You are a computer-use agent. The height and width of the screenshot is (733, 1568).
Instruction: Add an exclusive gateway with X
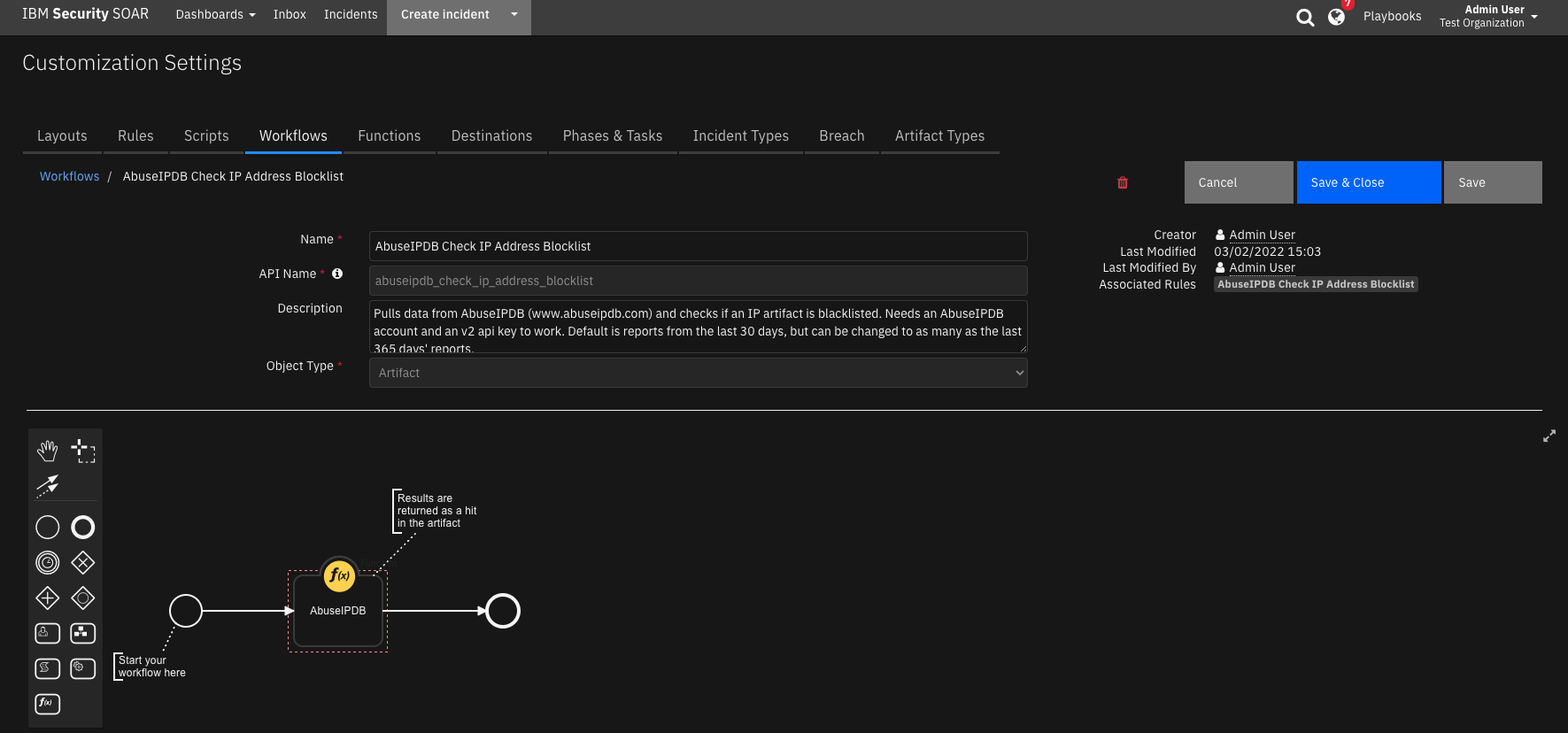tap(83, 563)
